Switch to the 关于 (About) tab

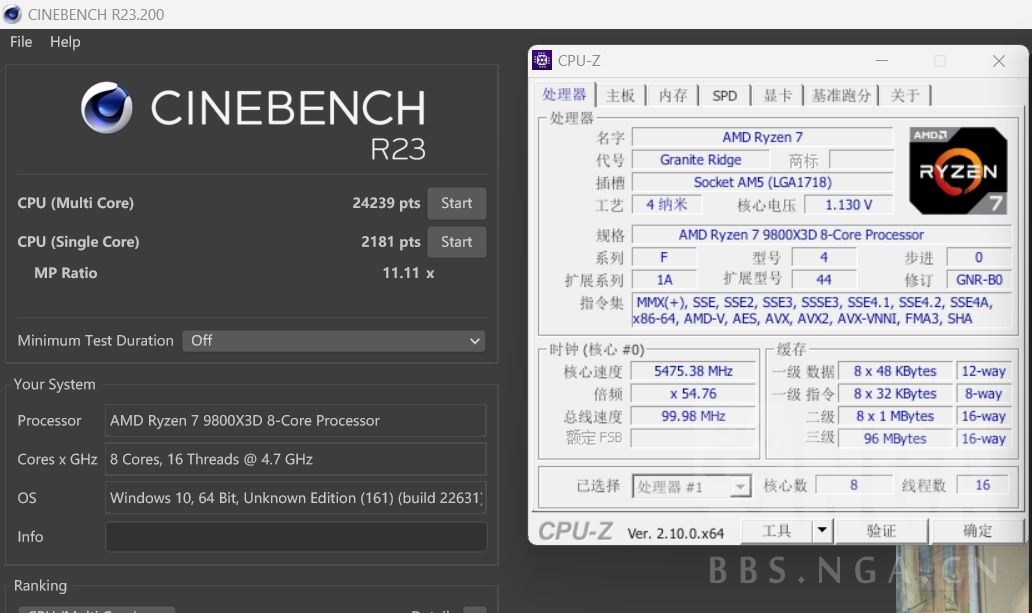(906, 95)
